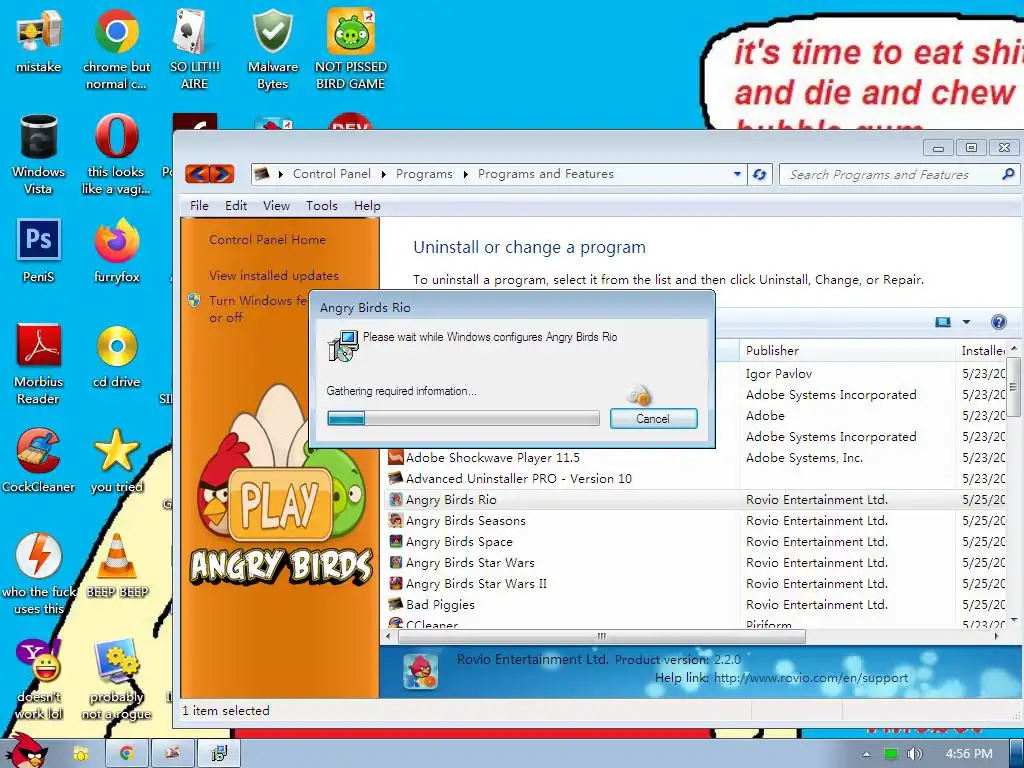Open the Help menu
The image size is (1024, 768).
tap(367, 206)
